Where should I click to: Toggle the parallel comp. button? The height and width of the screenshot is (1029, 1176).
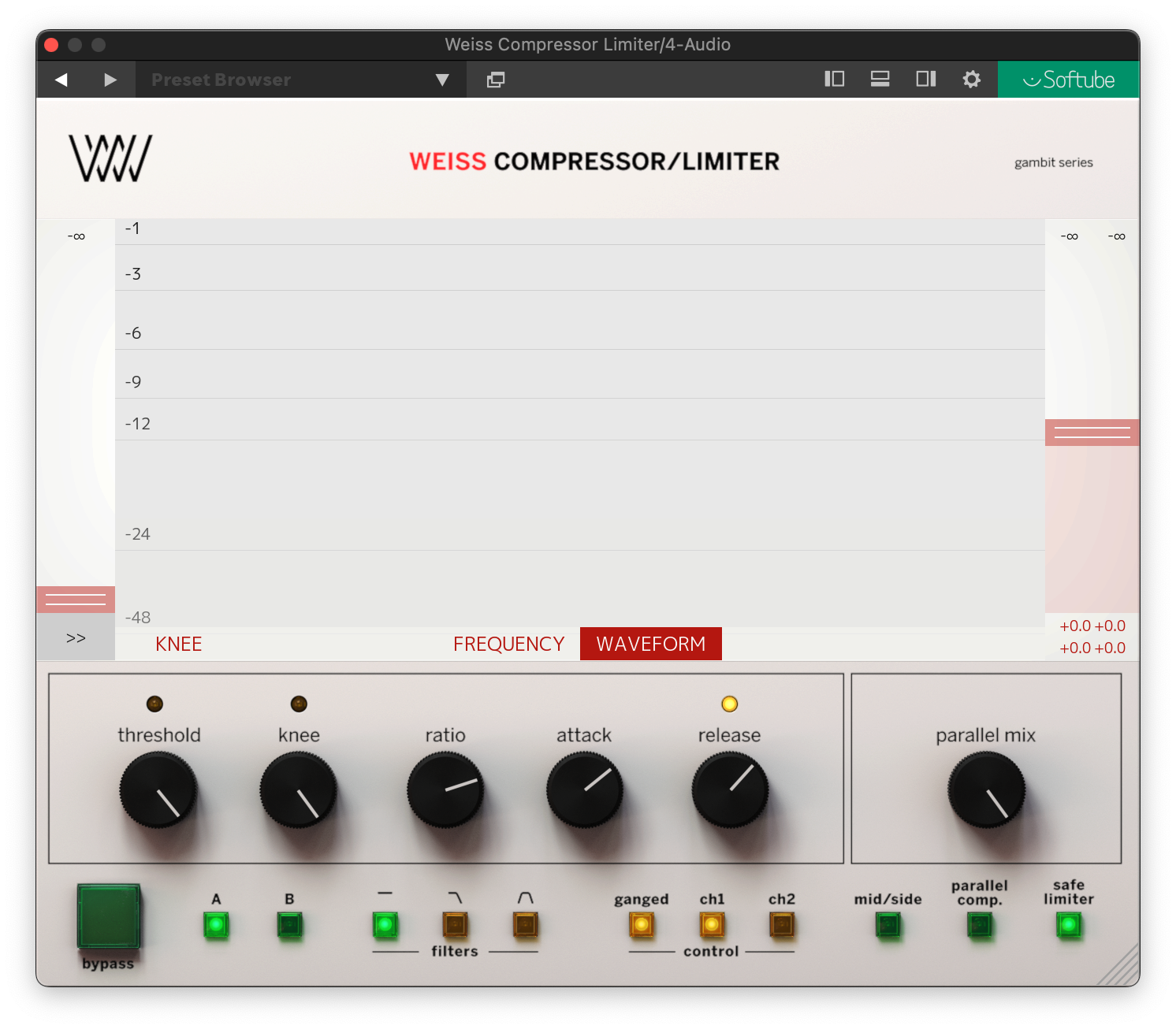tap(980, 924)
